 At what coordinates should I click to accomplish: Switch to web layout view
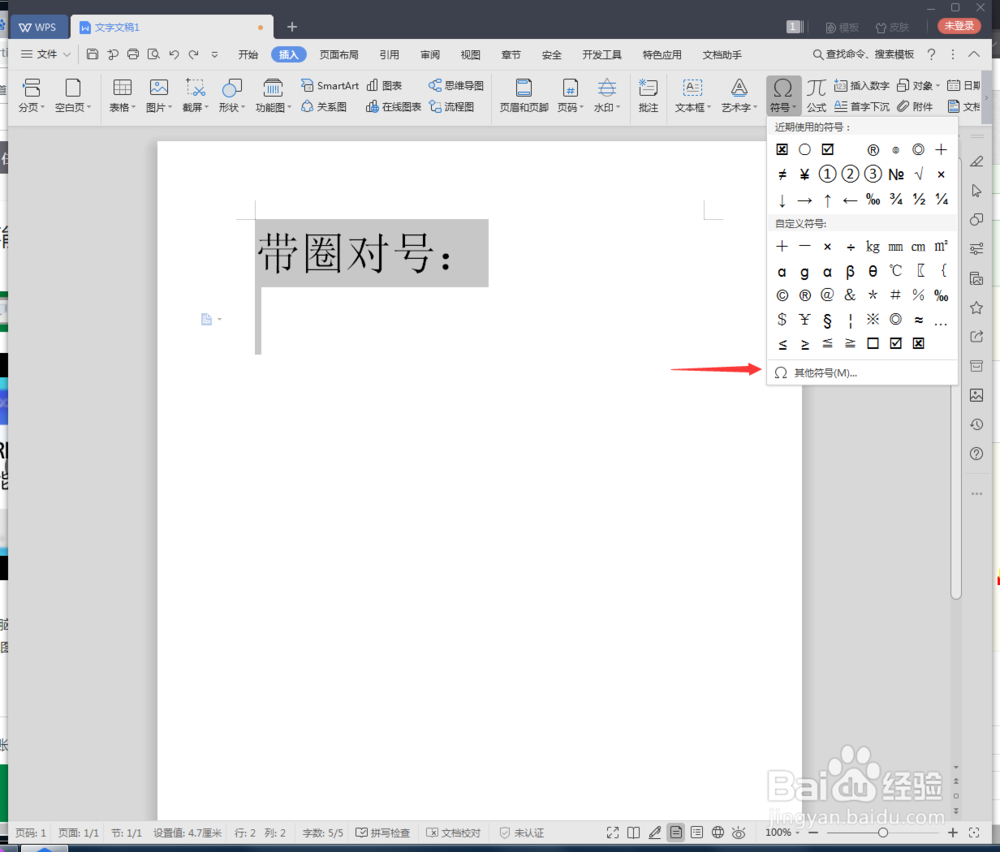click(x=717, y=832)
